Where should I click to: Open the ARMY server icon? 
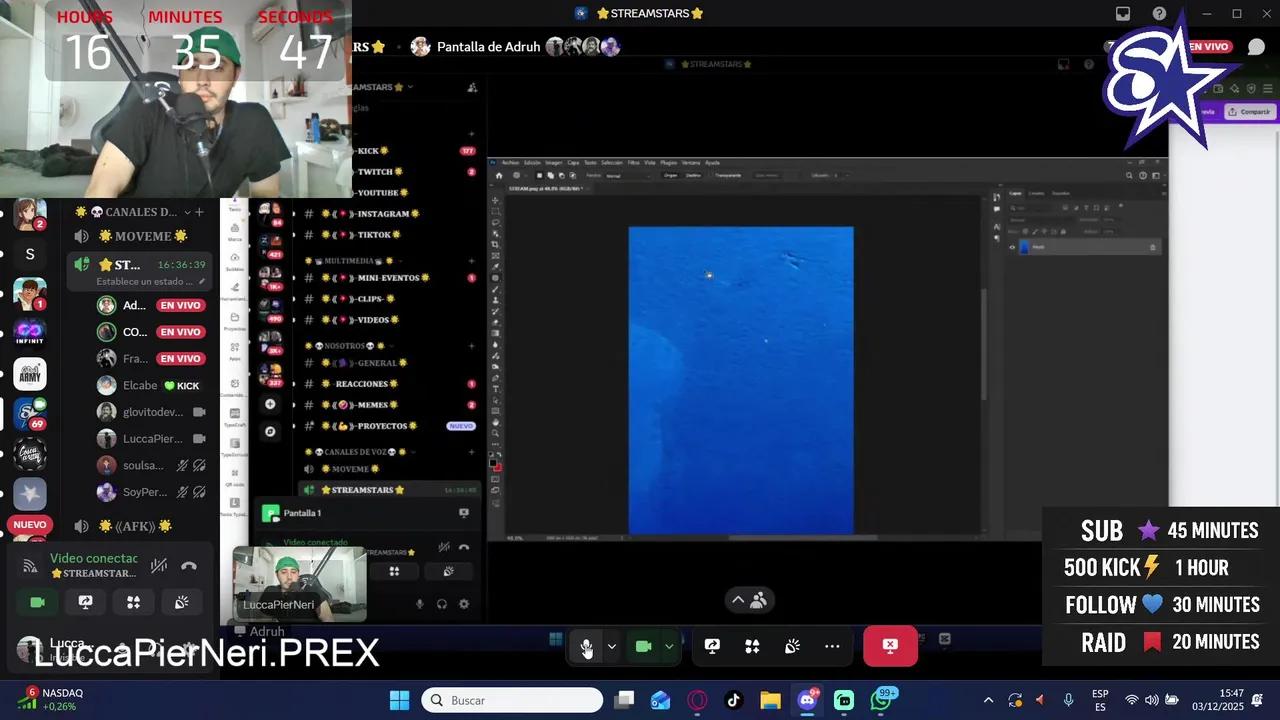pos(30,374)
